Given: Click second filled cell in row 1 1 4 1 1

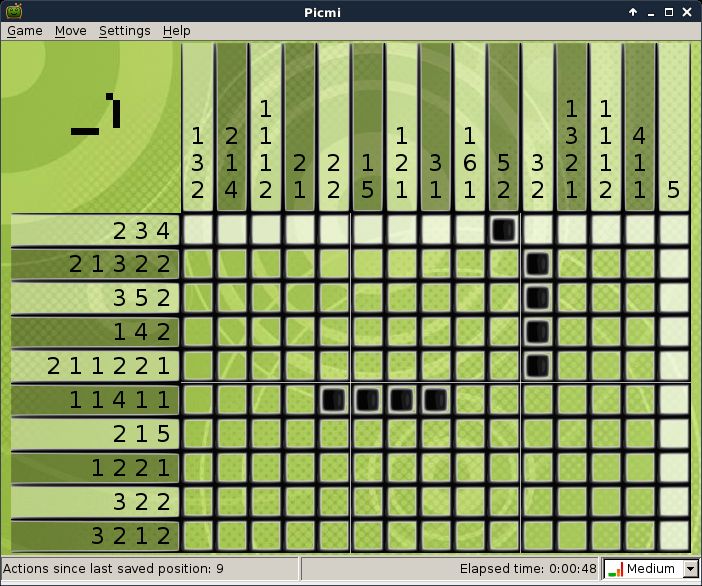Looking at the screenshot, I should 368,400.
